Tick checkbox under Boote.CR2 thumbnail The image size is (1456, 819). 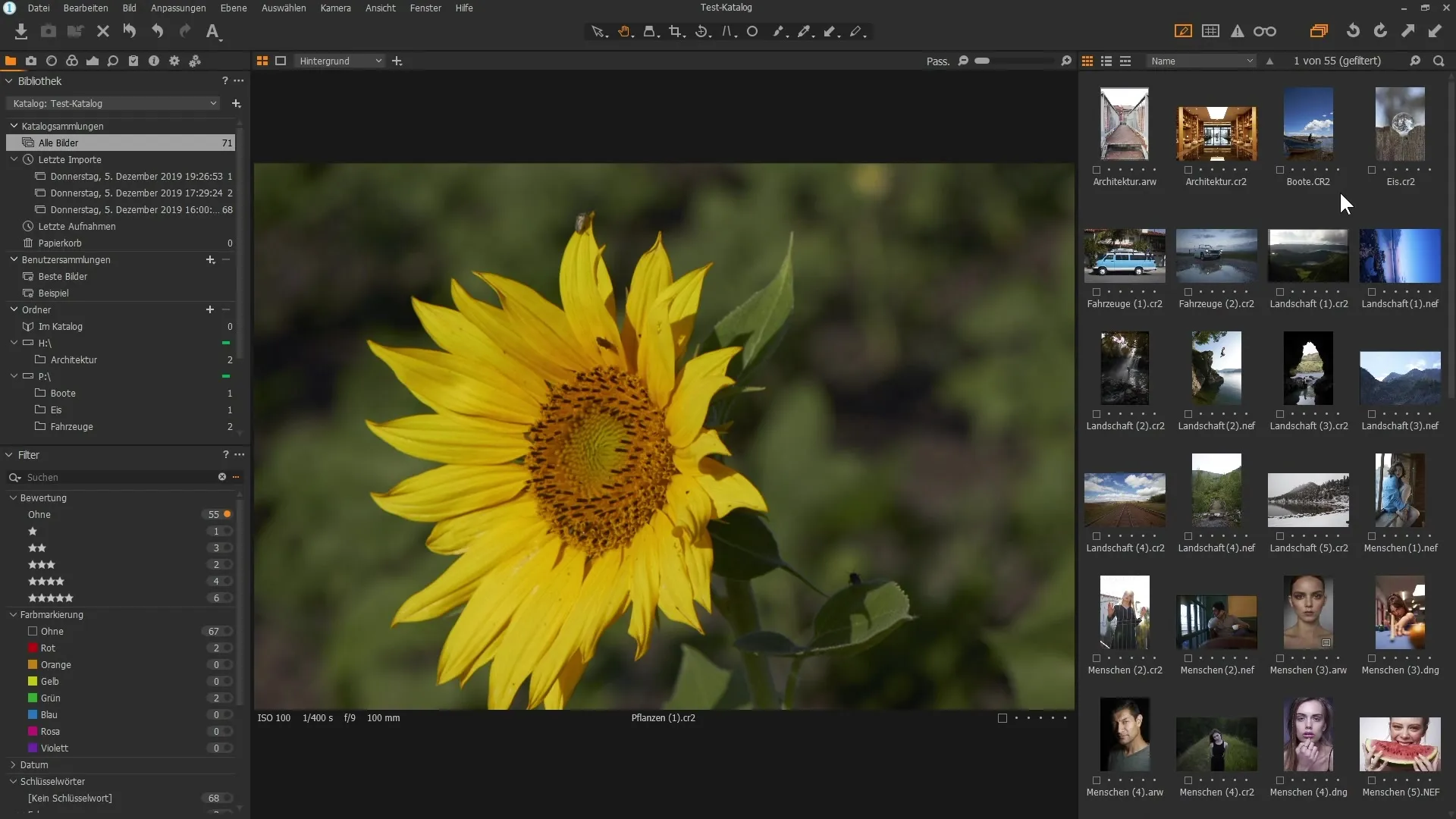click(1280, 170)
